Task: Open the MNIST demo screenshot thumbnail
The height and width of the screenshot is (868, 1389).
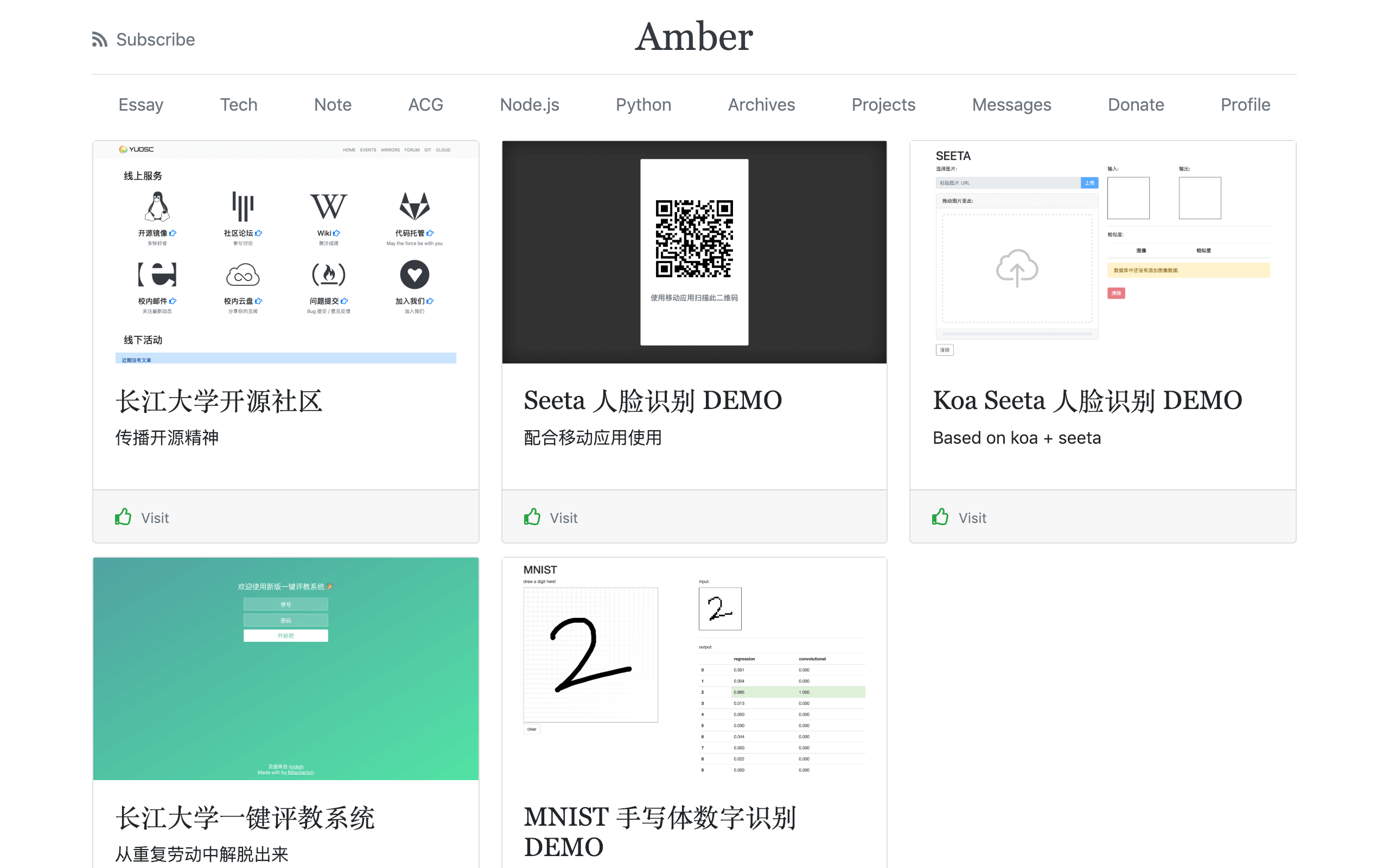Action: pos(694,668)
